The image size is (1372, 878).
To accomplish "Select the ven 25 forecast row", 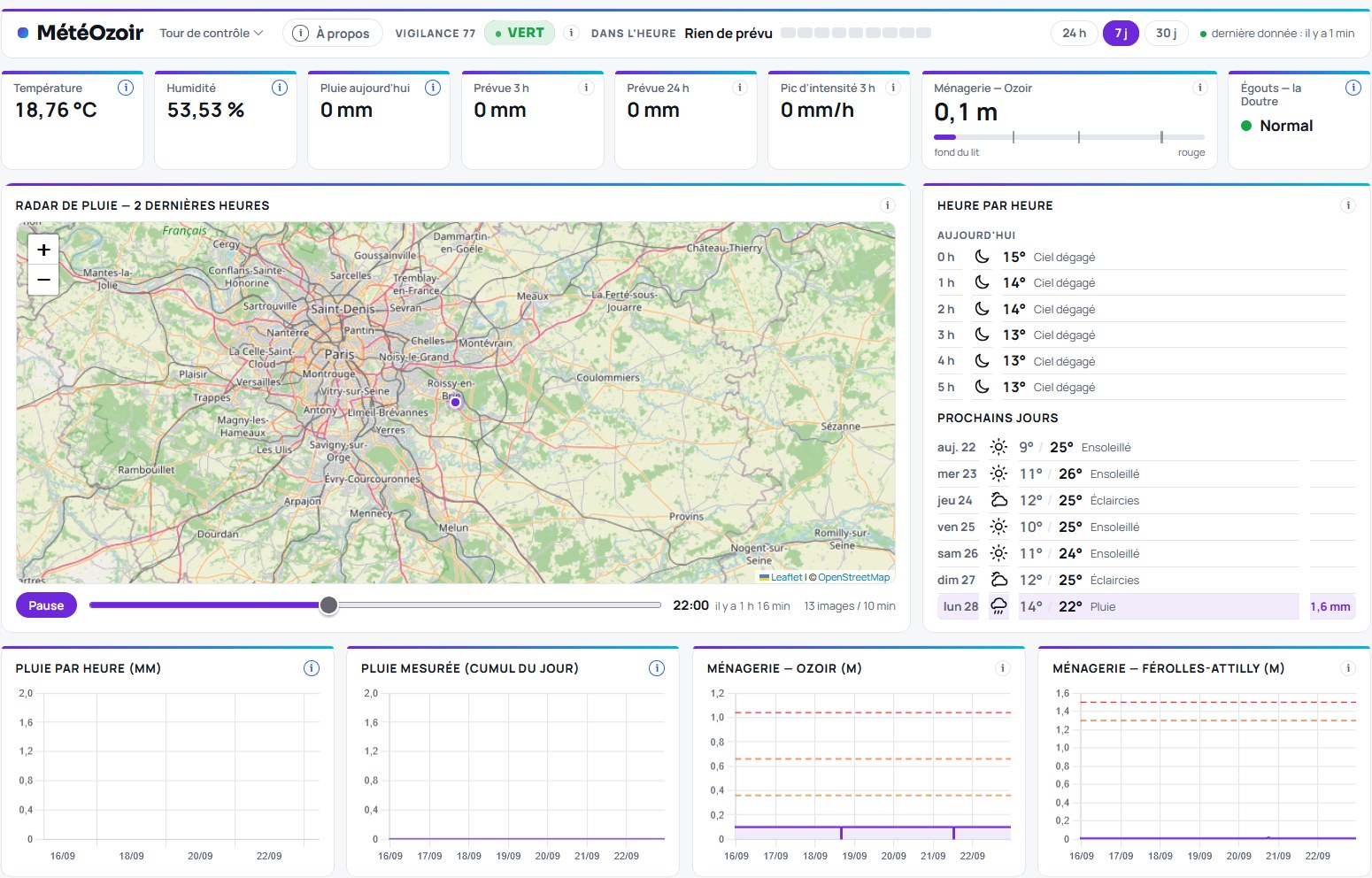I will 1146,527.
